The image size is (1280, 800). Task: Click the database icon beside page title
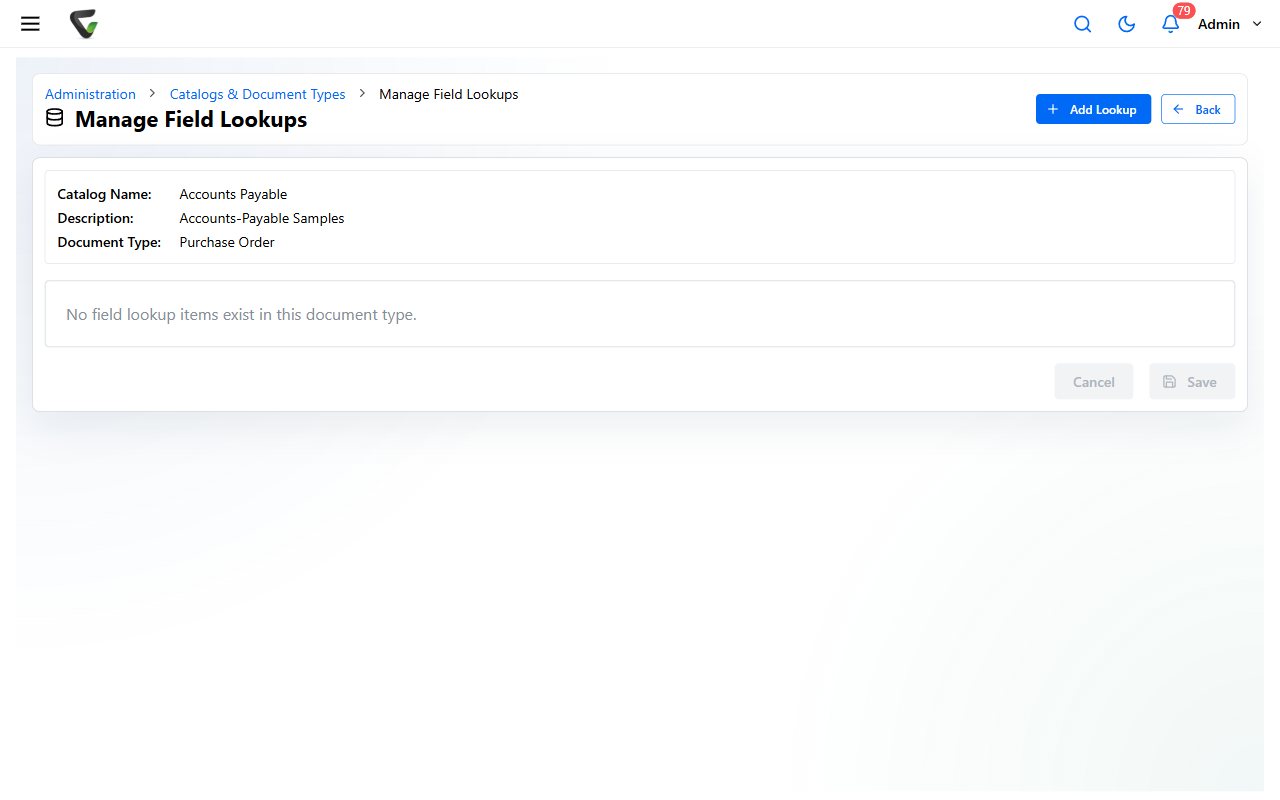55,119
